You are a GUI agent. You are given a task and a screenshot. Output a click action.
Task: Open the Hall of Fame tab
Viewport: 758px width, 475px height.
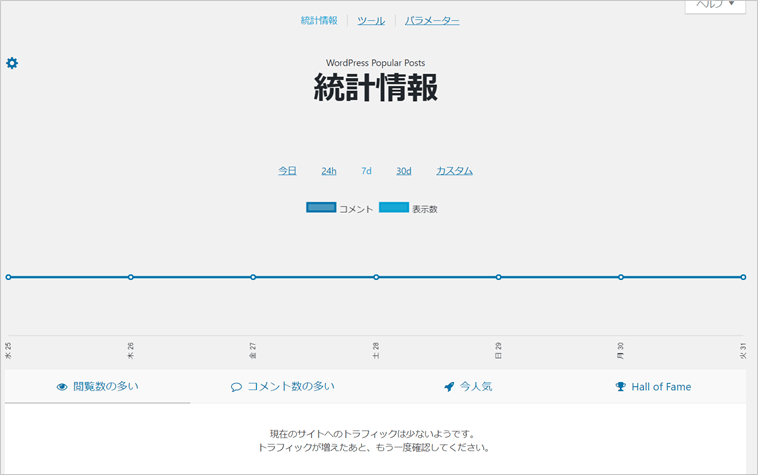click(x=660, y=387)
